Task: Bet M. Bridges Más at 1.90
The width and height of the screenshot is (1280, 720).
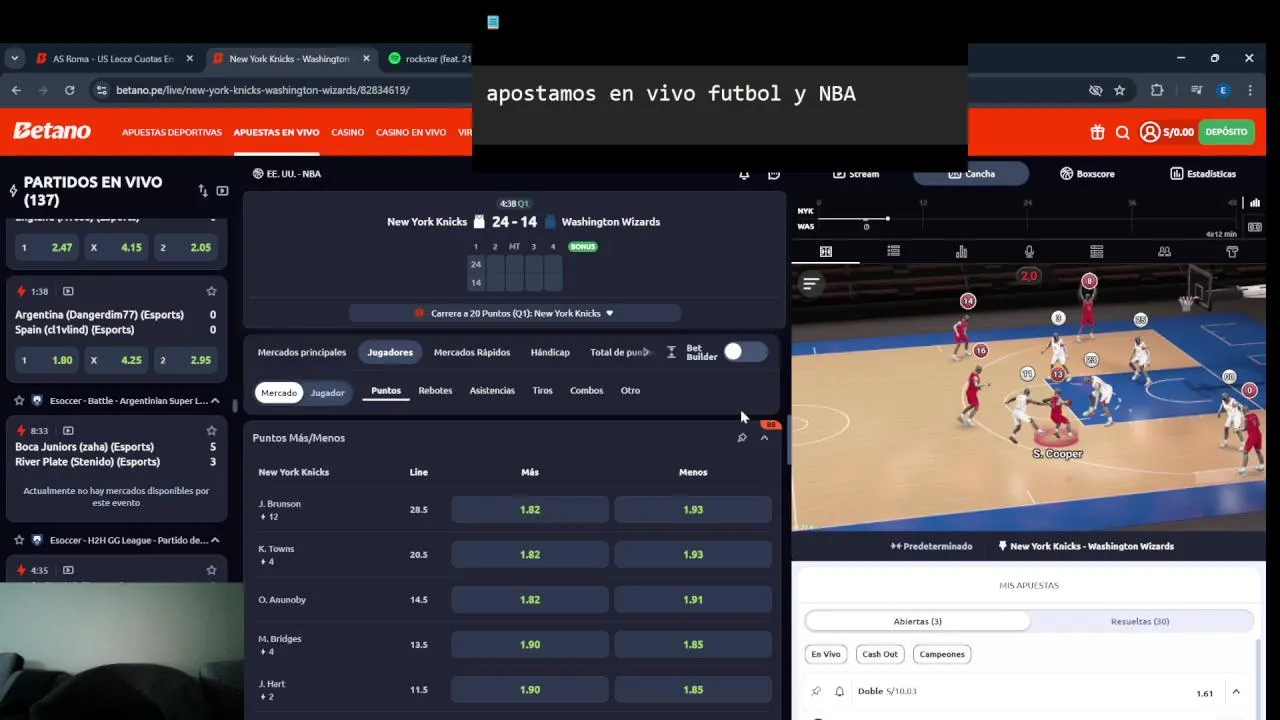Action: [x=530, y=644]
